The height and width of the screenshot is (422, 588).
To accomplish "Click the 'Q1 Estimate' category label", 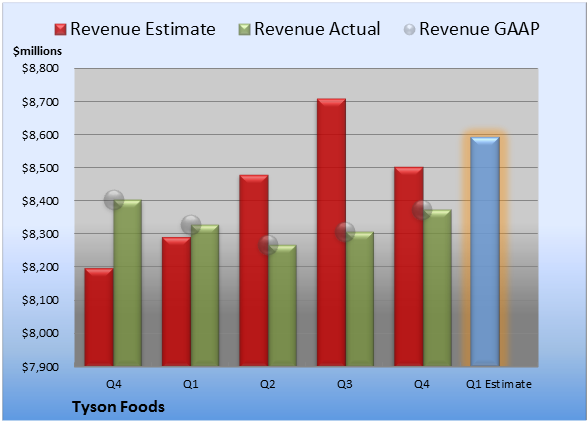I will click(499, 384).
